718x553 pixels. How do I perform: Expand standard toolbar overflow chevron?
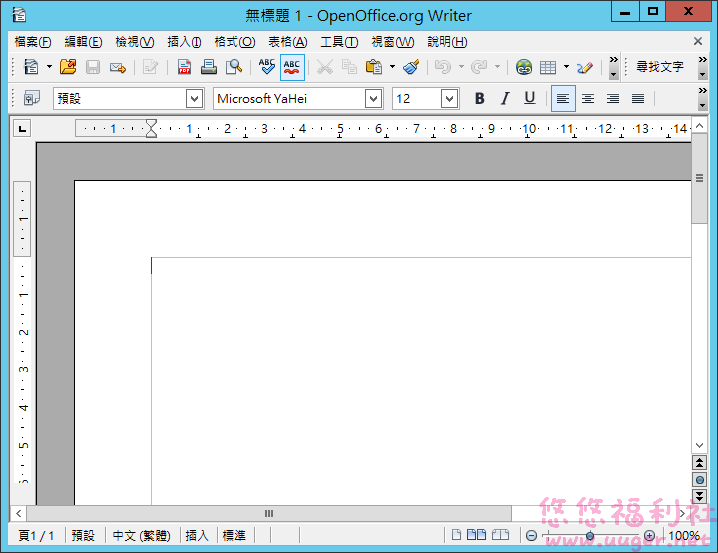pos(614,67)
